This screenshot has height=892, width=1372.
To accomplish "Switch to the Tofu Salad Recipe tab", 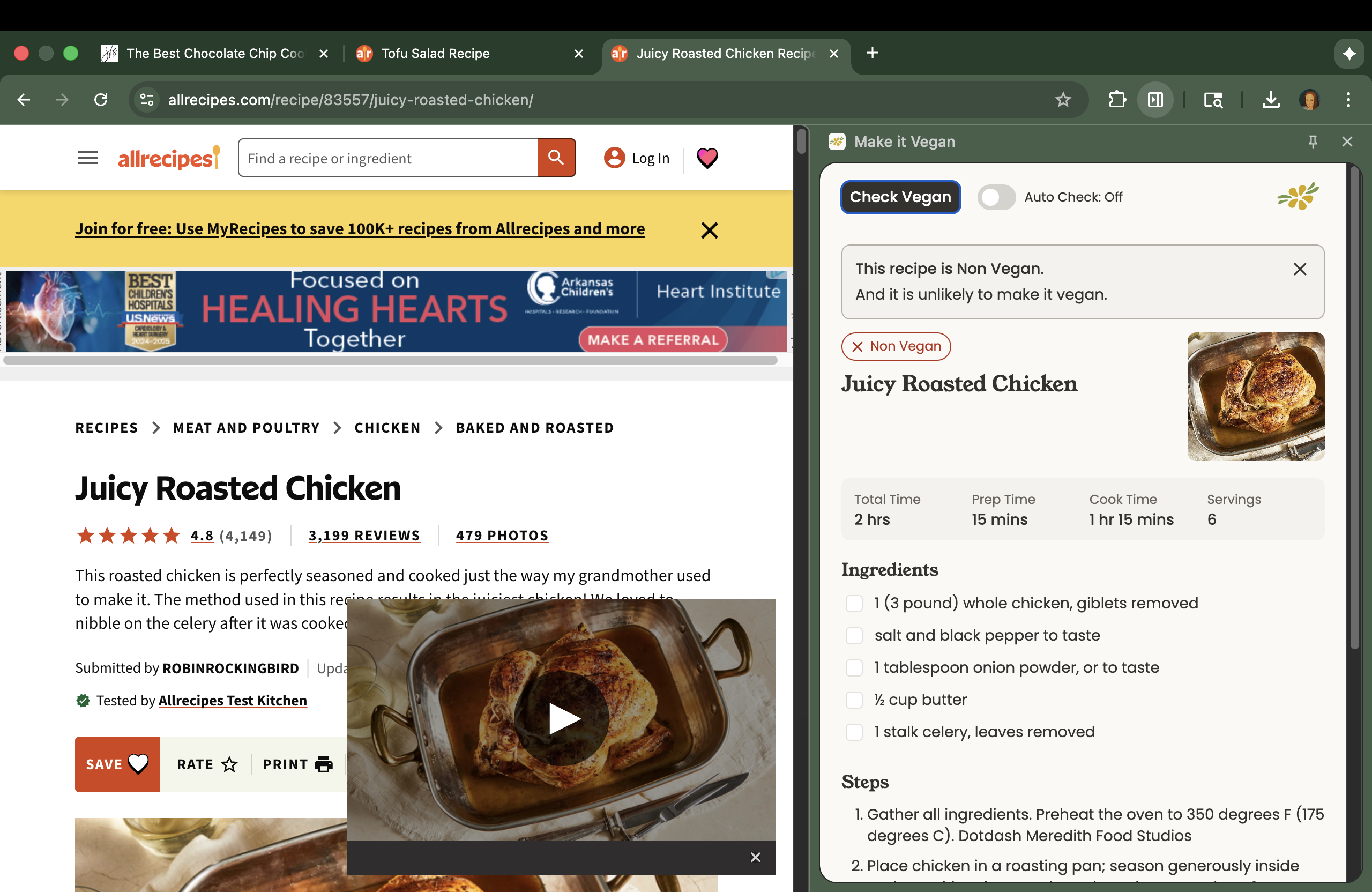I will pos(435,54).
